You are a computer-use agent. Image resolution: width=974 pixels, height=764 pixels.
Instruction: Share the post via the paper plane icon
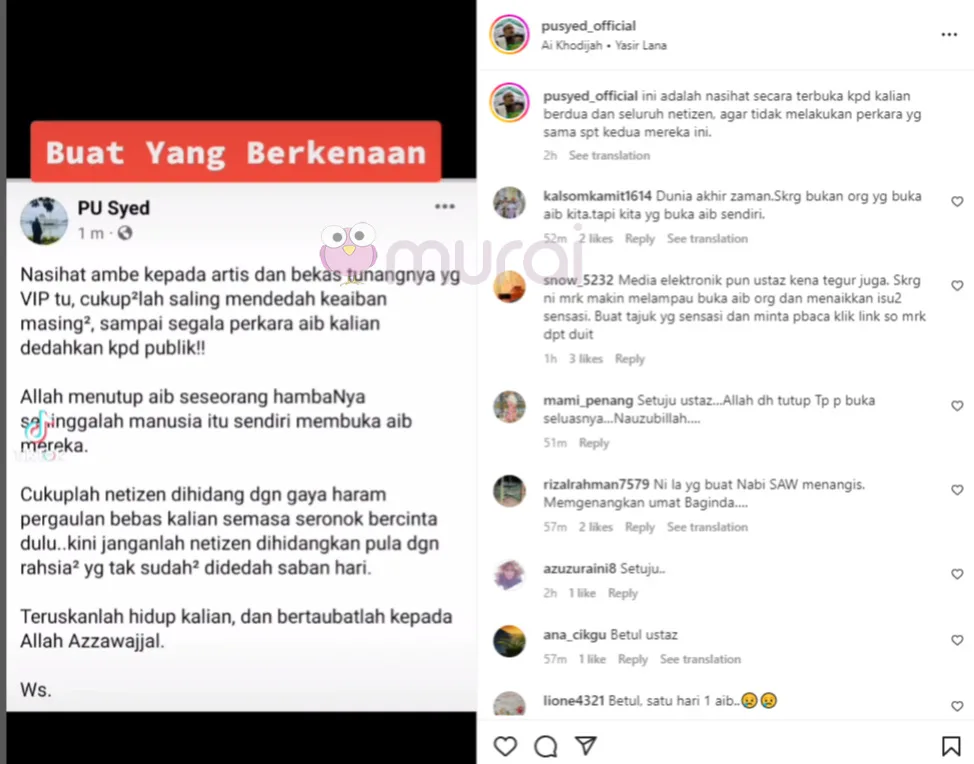pyautogui.click(x=585, y=745)
